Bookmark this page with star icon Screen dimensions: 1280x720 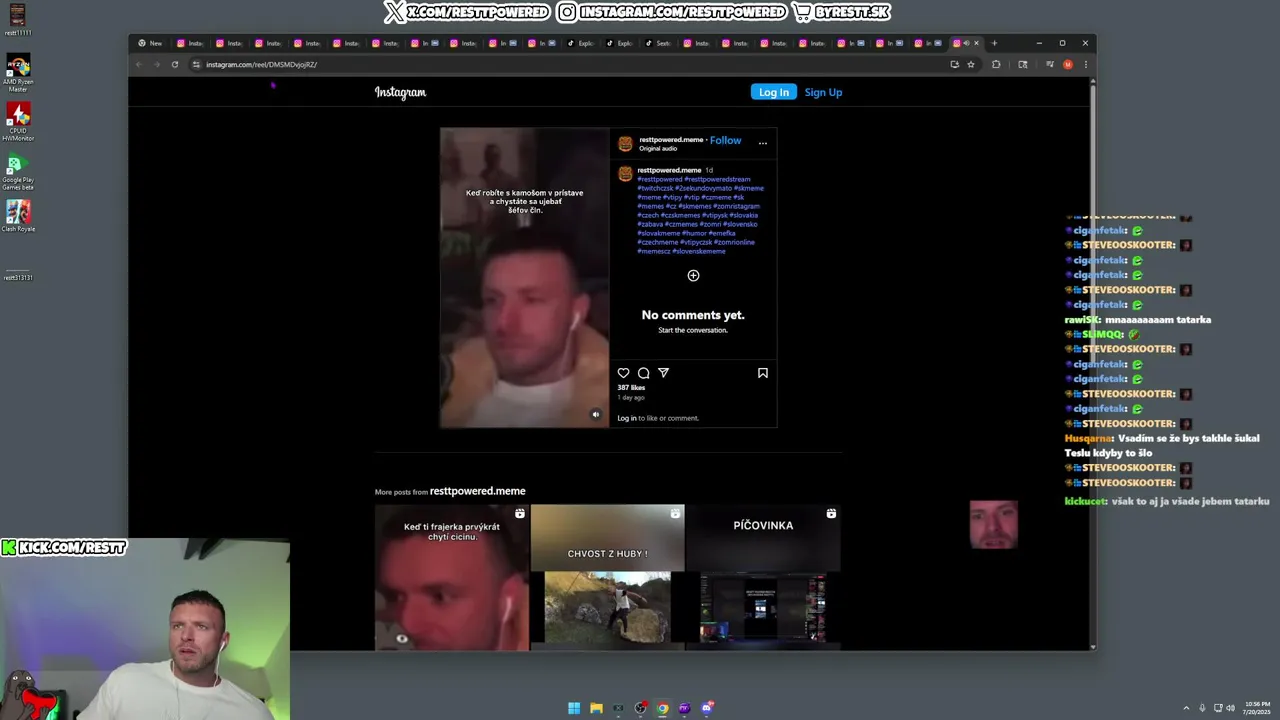tap(971, 64)
